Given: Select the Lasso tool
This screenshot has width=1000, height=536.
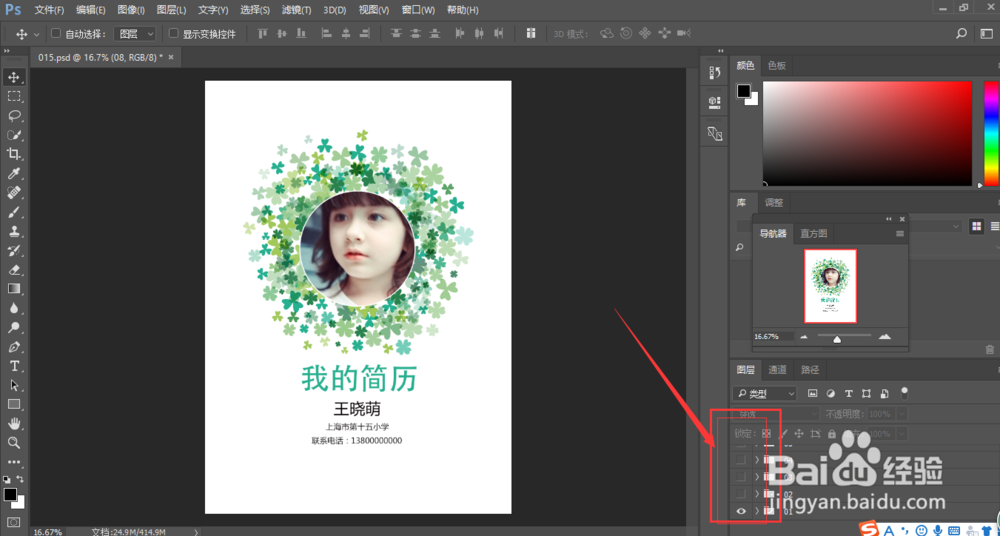Looking at the screenshot, I should coord(13,115).
